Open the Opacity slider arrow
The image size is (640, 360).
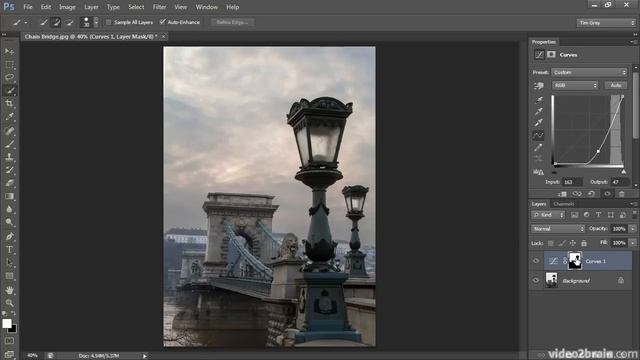[x=633, y=229]
